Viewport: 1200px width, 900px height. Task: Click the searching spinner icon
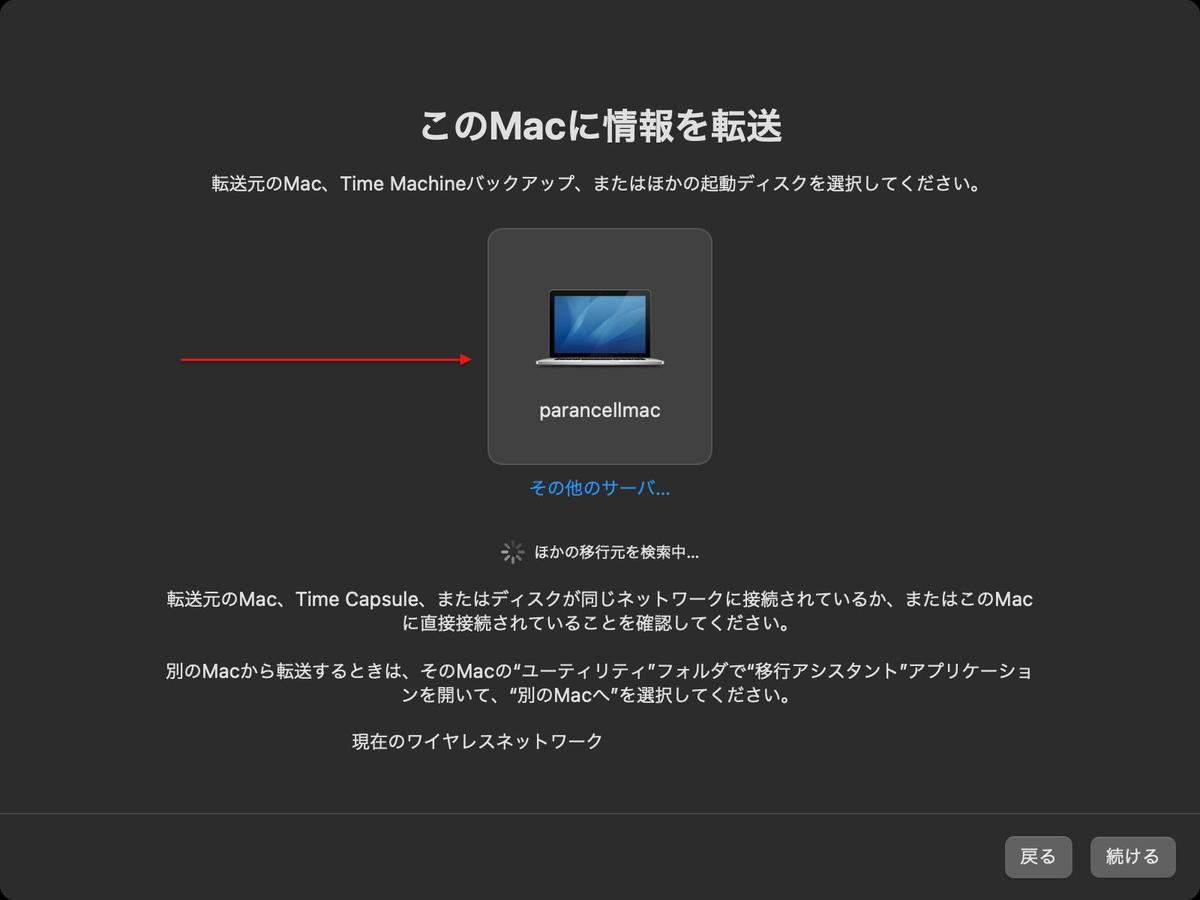(513, 552)
